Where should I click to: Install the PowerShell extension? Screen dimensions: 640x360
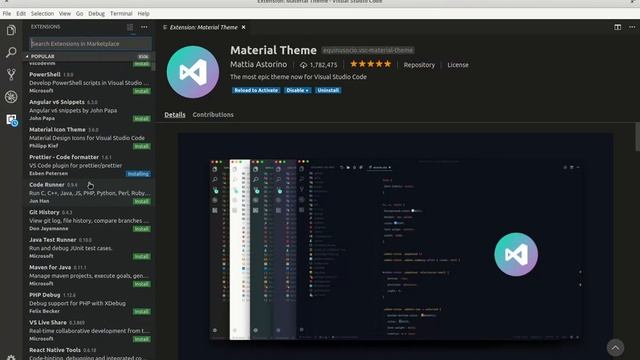(142, 91)
